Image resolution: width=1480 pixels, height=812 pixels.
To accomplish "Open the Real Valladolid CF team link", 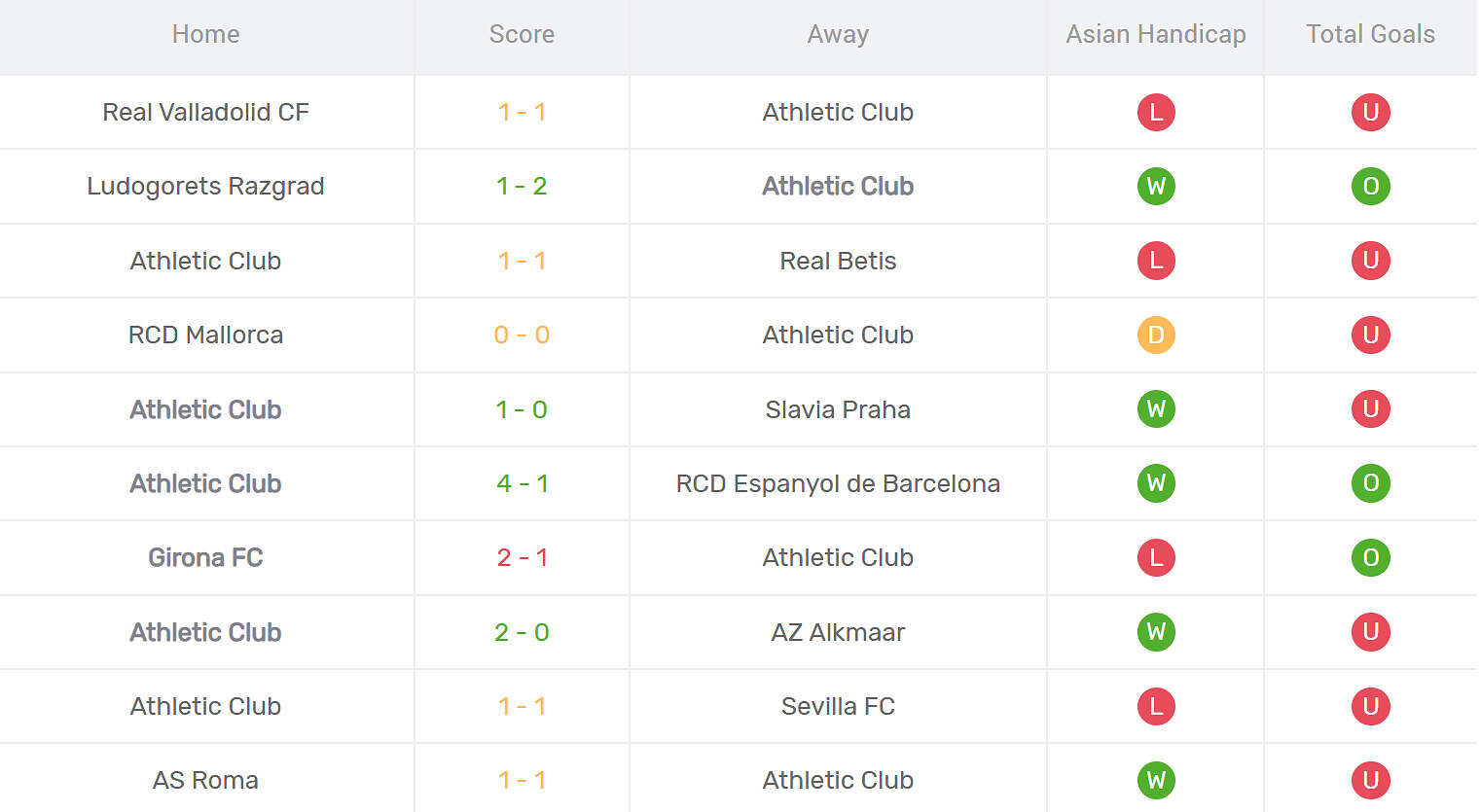I will coord(205,112).
